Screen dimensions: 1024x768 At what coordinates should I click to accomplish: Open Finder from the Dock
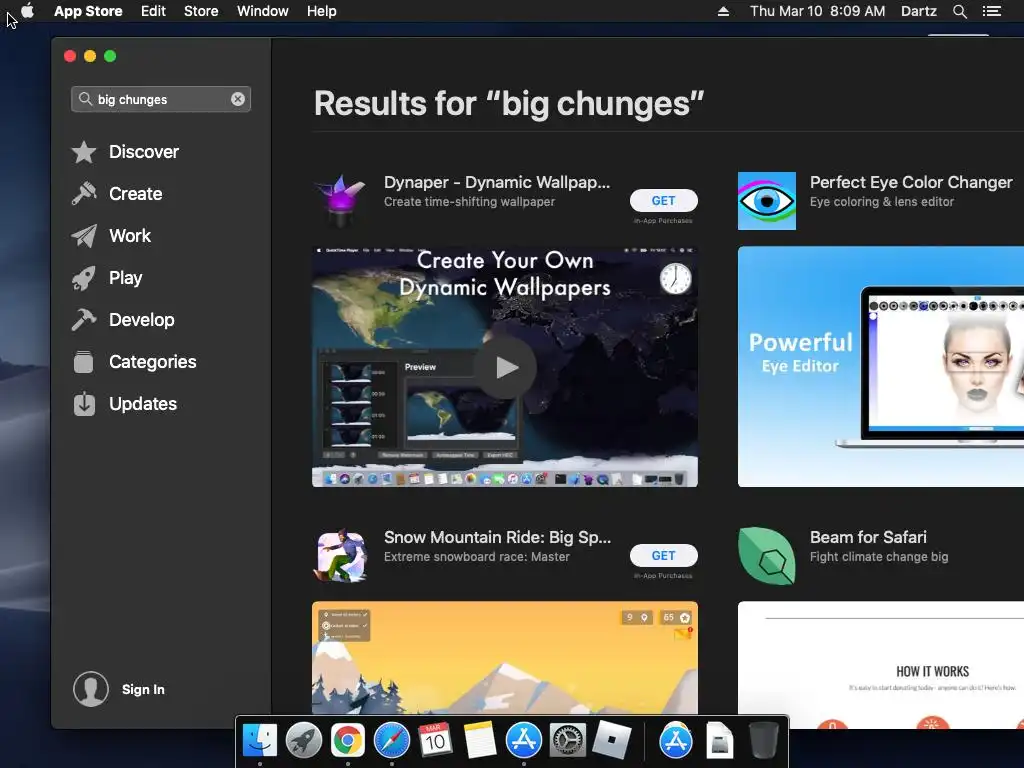pos(260,740)
